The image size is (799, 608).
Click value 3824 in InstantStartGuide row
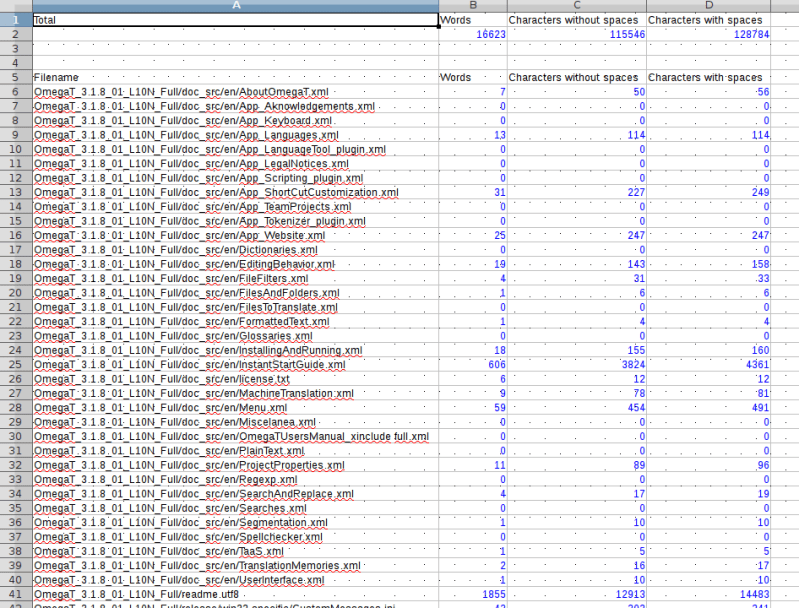point(577,364)
